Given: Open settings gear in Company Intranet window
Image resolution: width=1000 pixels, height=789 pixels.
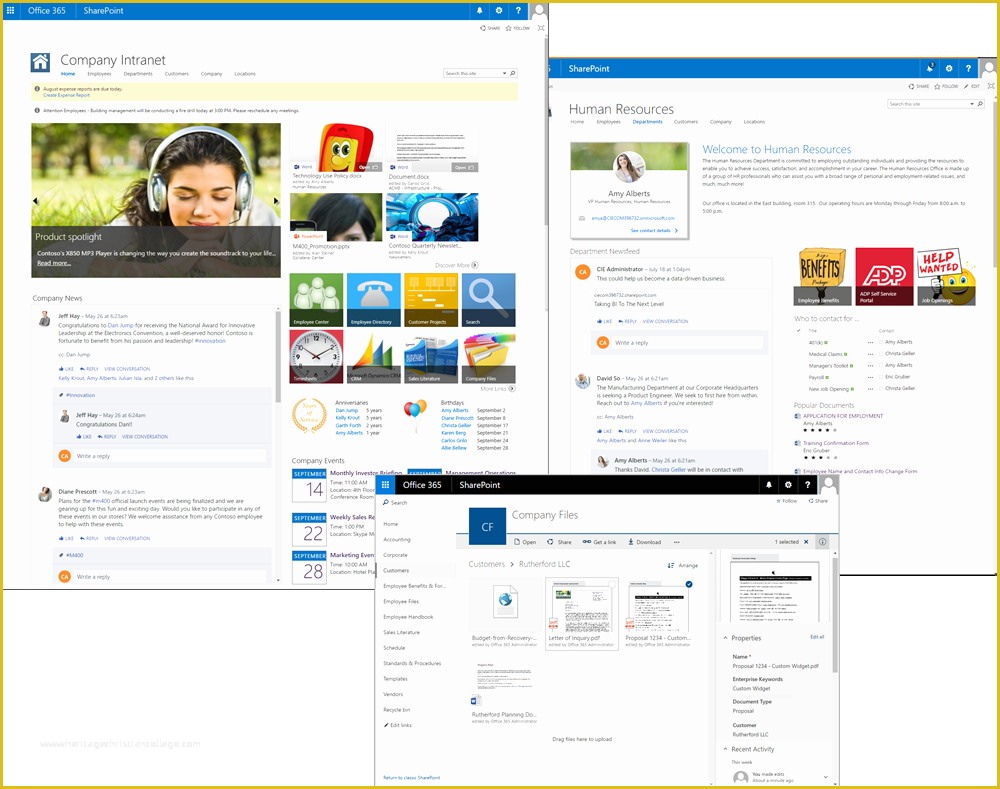Looking at the screenshot, I should pyautogui.click(x=499, y=10).
